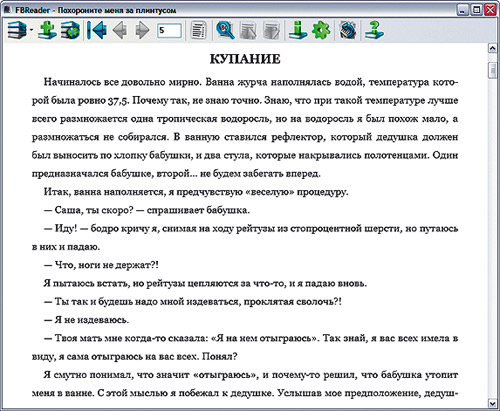Maximize the FBReader window
Screen dimensions: 500x411
point(477,10)
